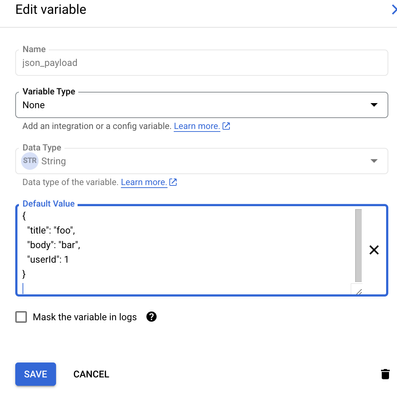
Task: Save the variable changes
Action: [x=36, y=374]
